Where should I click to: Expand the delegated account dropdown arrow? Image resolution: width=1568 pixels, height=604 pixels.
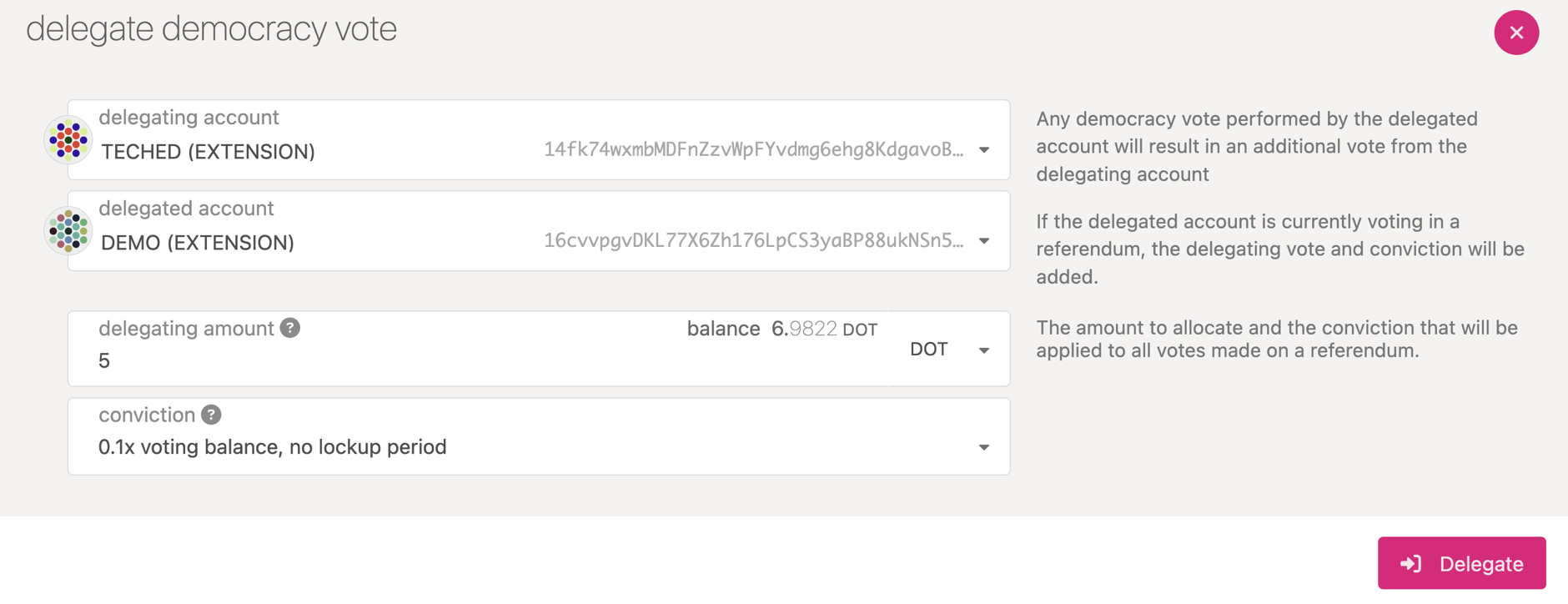[984, 241]
